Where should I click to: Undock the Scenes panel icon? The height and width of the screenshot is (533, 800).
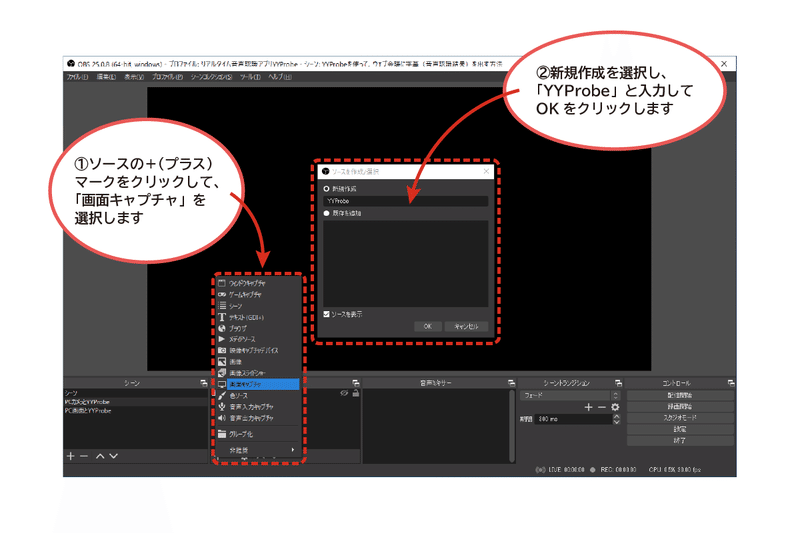tap(204, 383)
